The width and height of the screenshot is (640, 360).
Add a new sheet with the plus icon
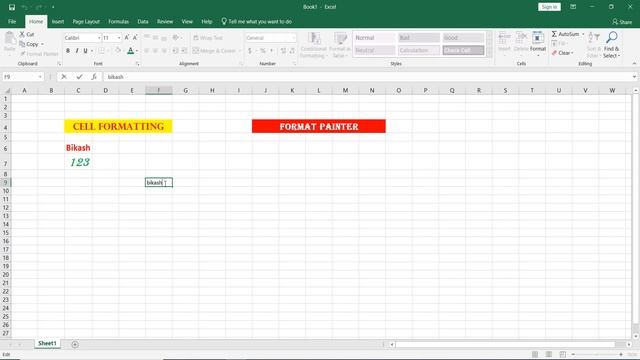tap(75, 344)
